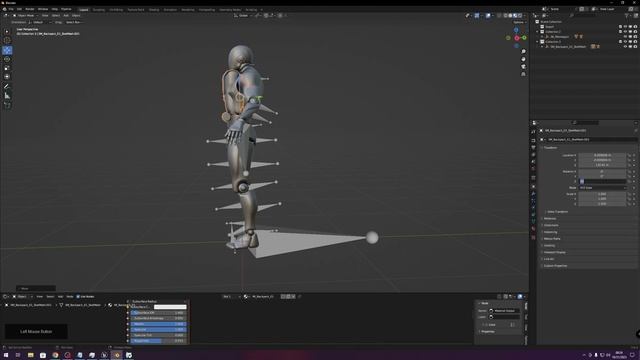This screenshot has width=640, height=360.
Task: Open Material properties tab
Action: pos(533,229)
